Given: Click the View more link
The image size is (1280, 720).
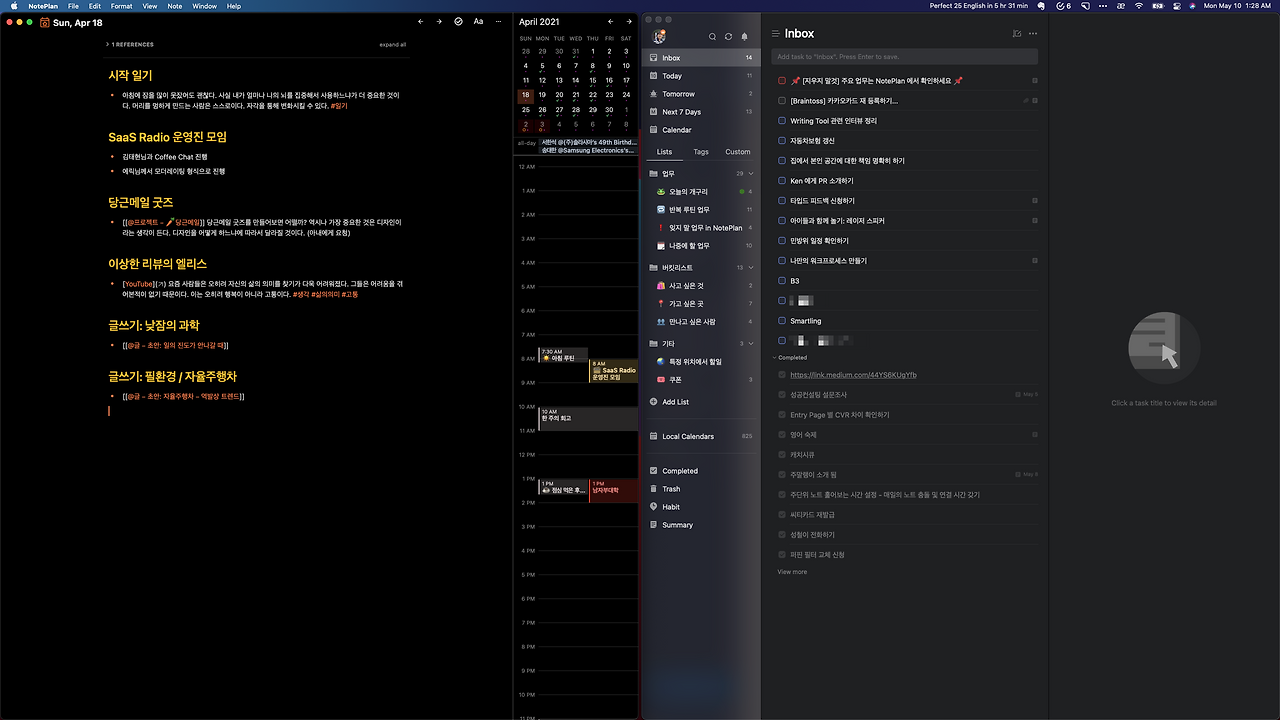Looking at the screenshot, I should 792,572.
